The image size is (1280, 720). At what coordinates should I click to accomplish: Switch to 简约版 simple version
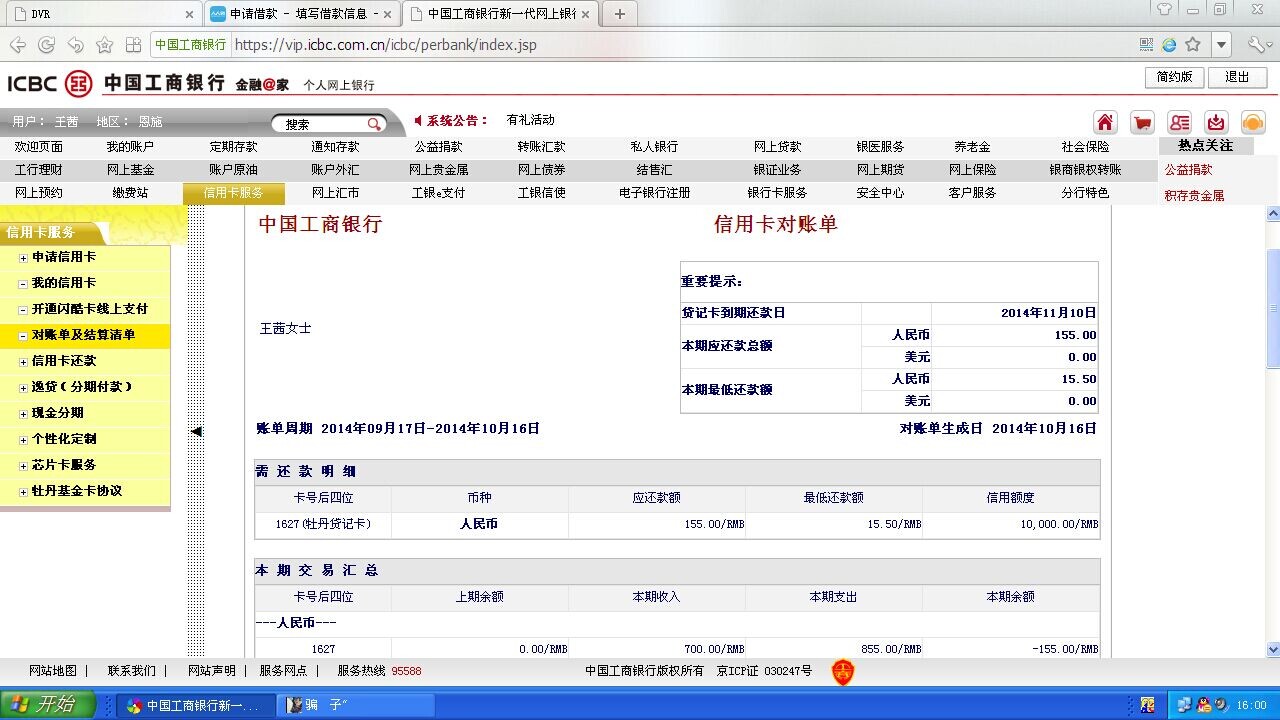point(1174,77)
